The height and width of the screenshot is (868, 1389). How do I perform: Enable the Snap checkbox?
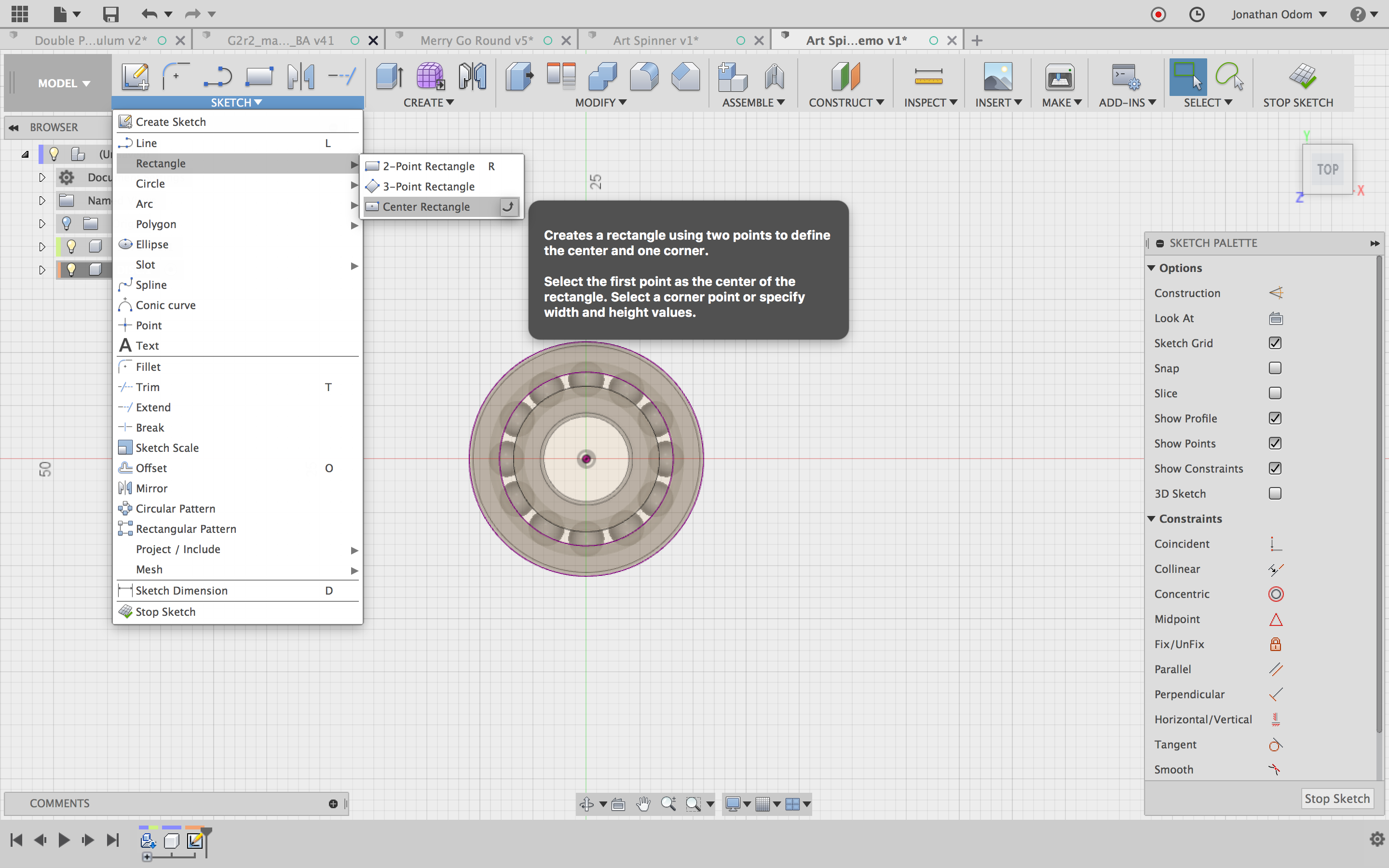click(x=1275, y=368)
